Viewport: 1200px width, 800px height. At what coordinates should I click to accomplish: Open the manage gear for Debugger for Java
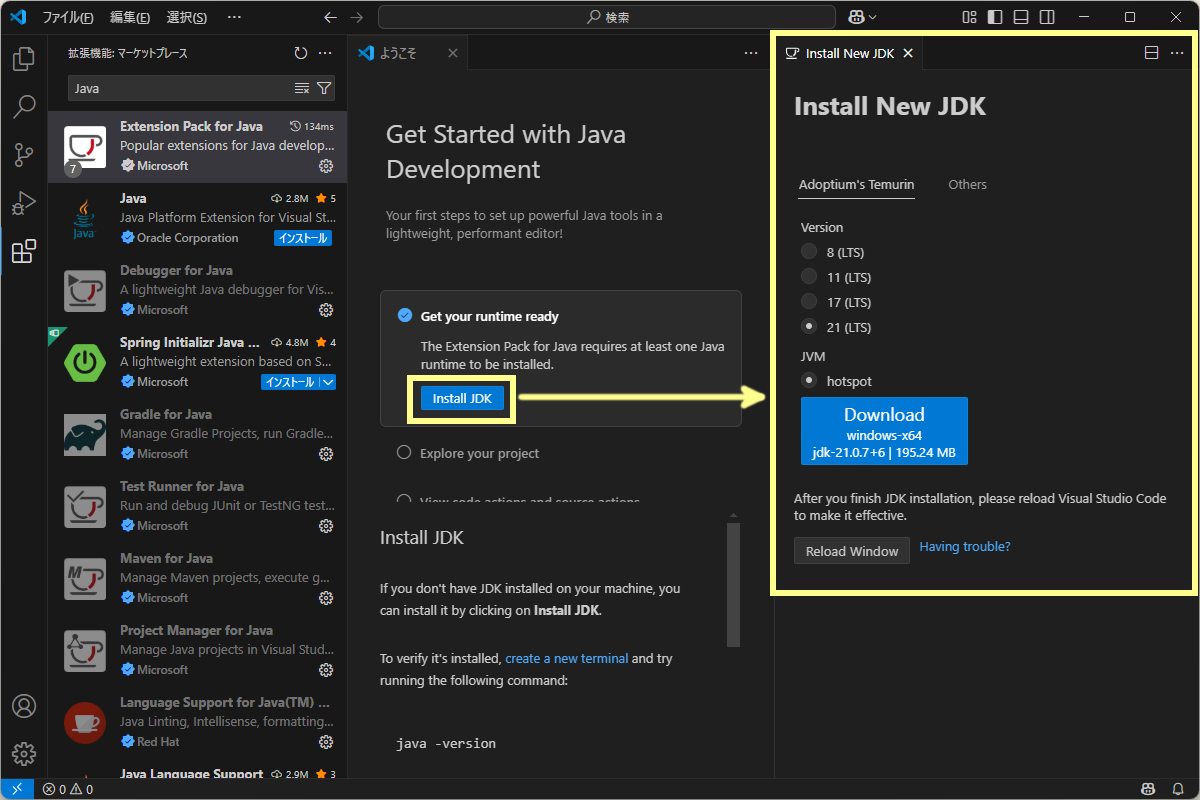[326, 310]
